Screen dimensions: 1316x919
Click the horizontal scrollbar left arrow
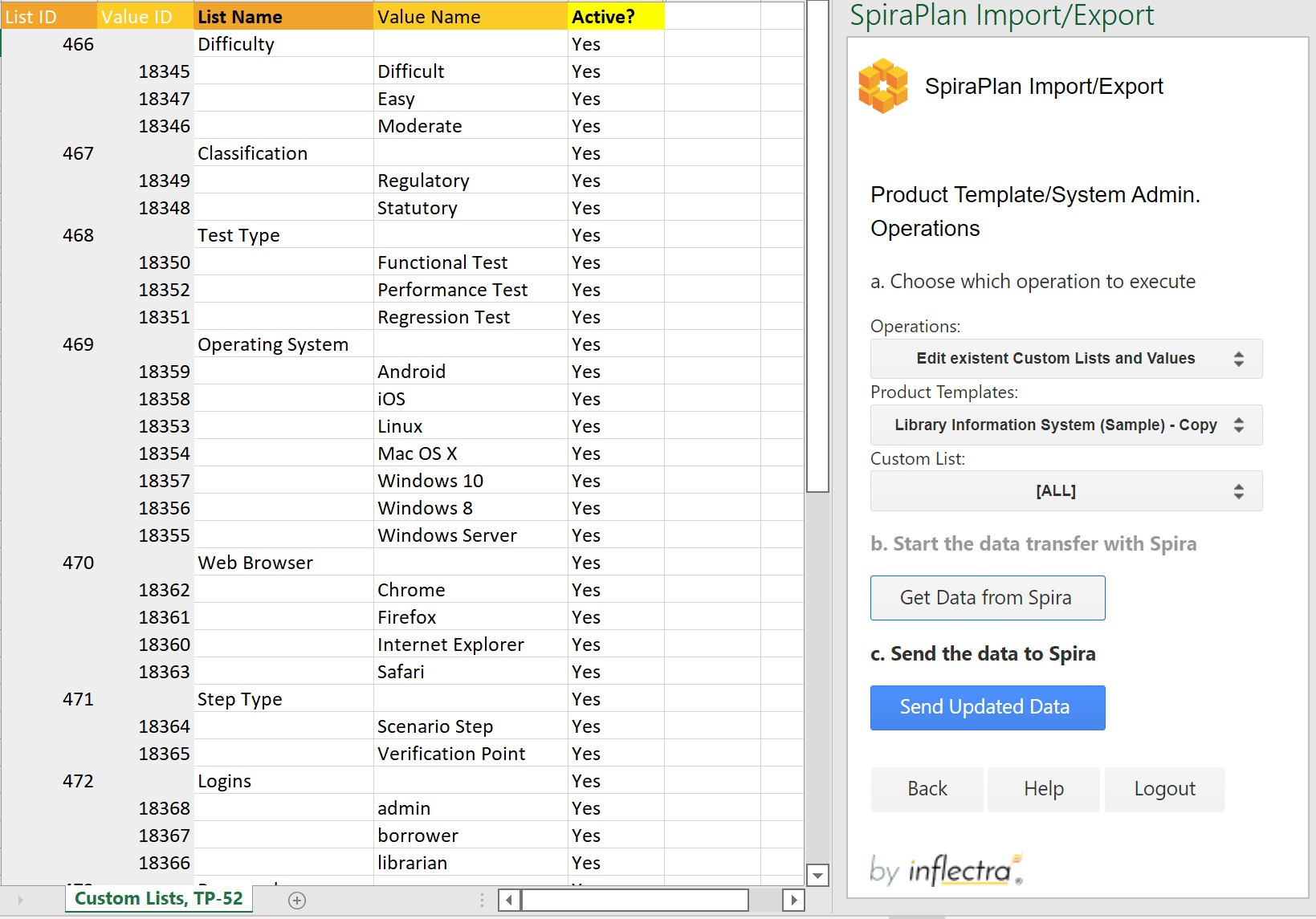pyautogui.click(x=509, y=901)
